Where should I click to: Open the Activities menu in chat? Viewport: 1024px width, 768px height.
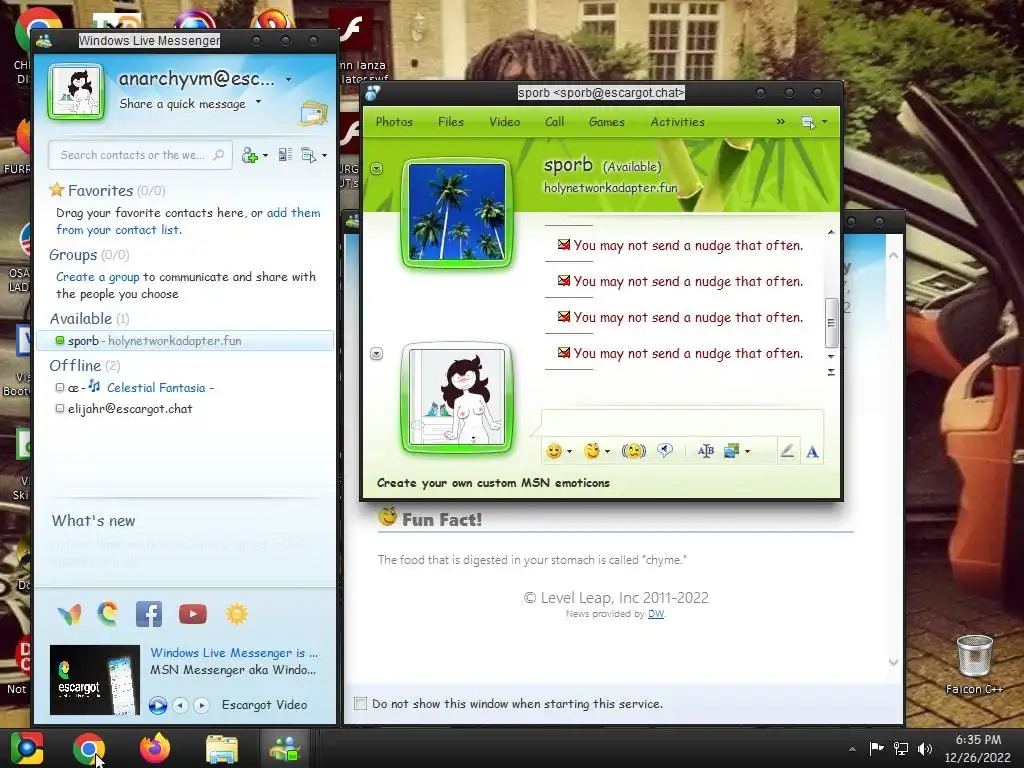[x=677, y=122]
